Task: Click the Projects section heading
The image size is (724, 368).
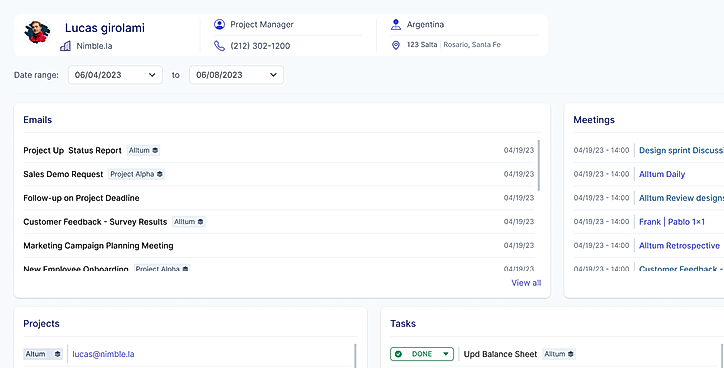Action: click(x=42, y=324)
